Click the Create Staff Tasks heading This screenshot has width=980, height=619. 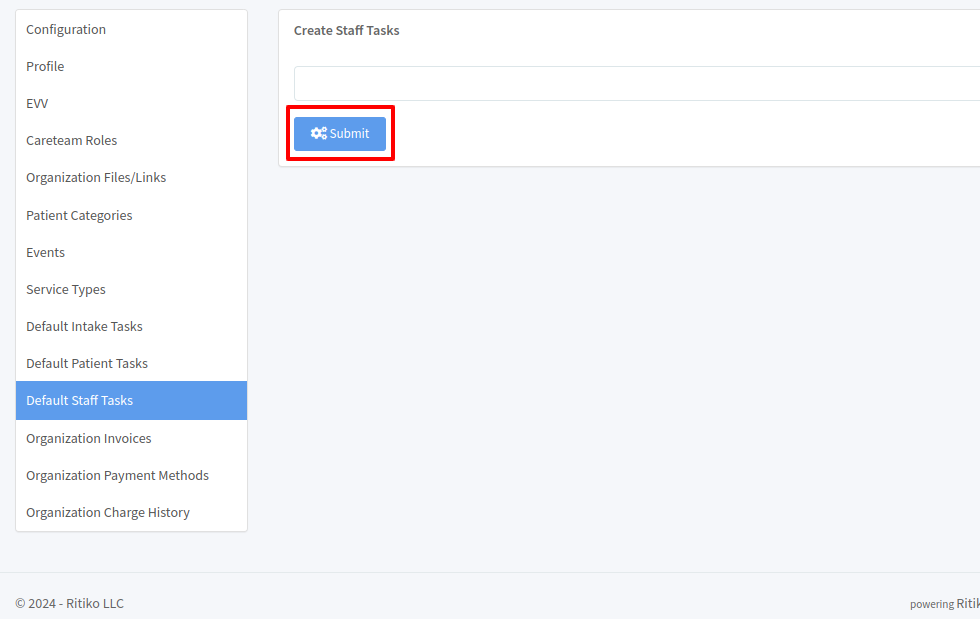click(x=347, y=31)
